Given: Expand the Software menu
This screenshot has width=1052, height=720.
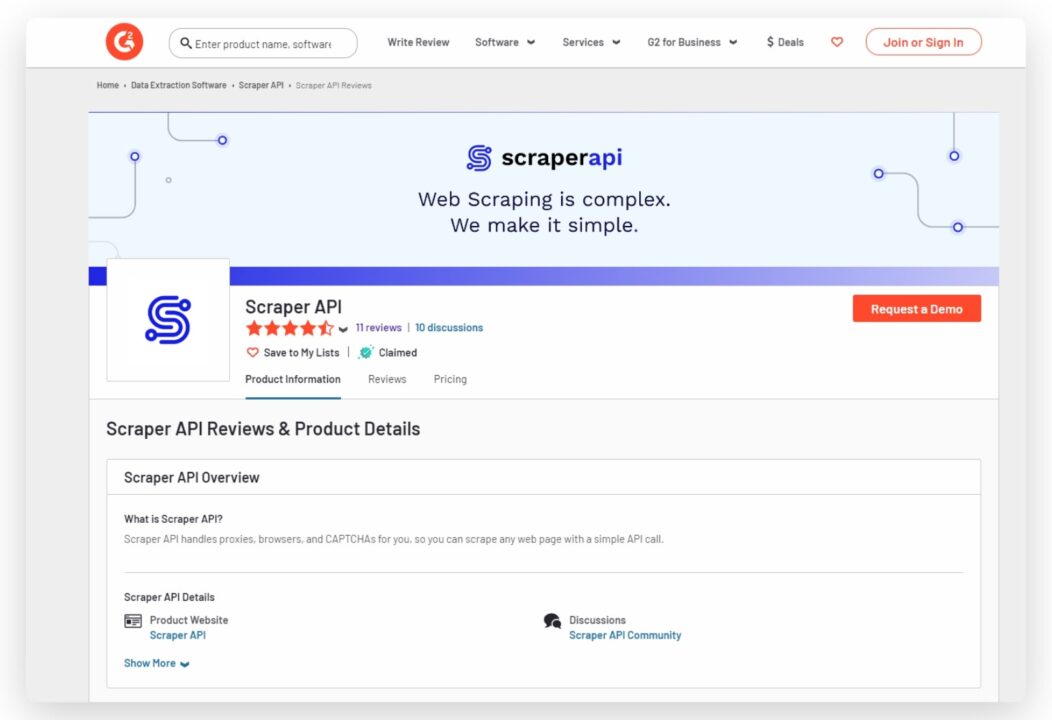Looking at the screenshot, I should pos(505,42).
